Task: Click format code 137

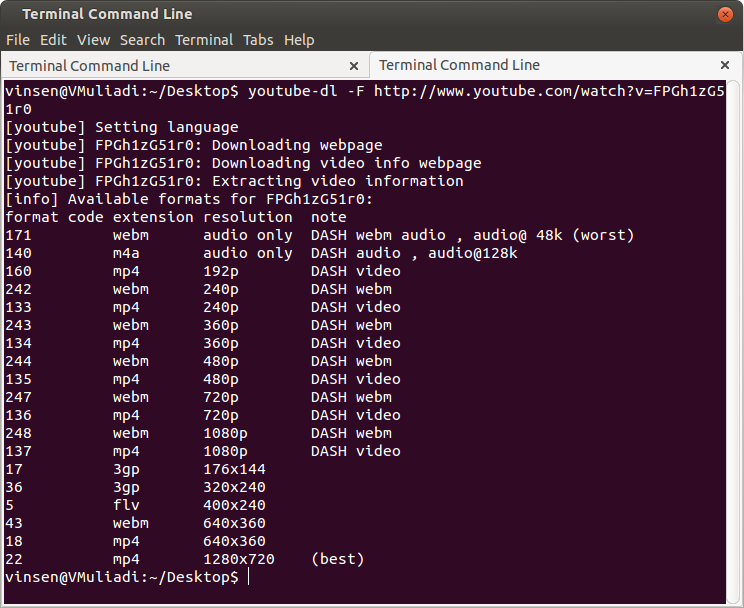Action: point(18,452)
